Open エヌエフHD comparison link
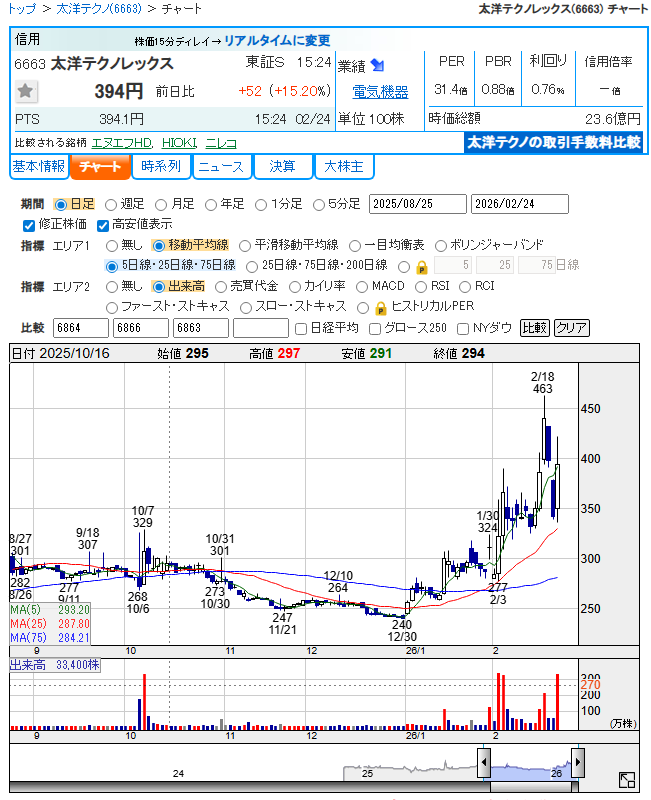The width and height of the screenshot is (651, 800). pos(122,143)
